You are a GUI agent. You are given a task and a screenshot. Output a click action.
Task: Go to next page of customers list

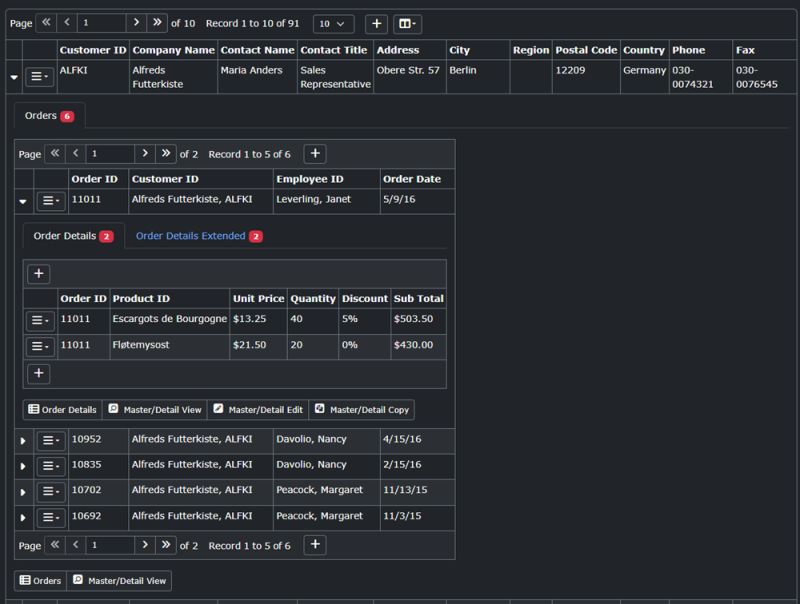click(x=136, y=22)
